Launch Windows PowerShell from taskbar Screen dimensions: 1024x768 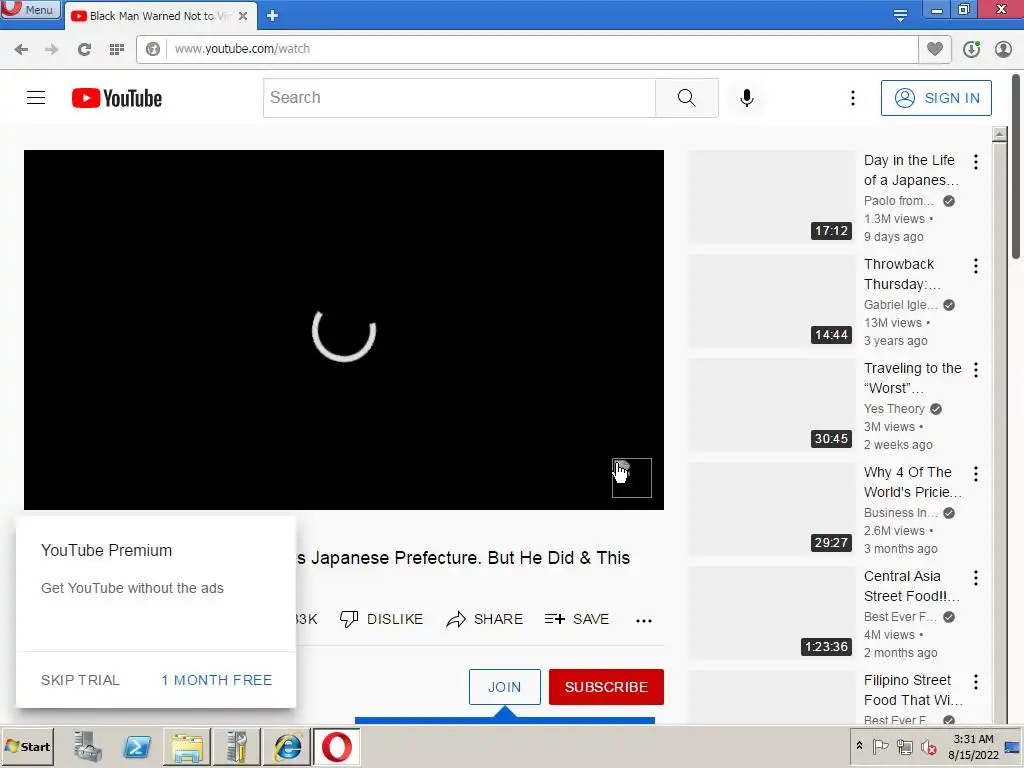tap(138, 746)
